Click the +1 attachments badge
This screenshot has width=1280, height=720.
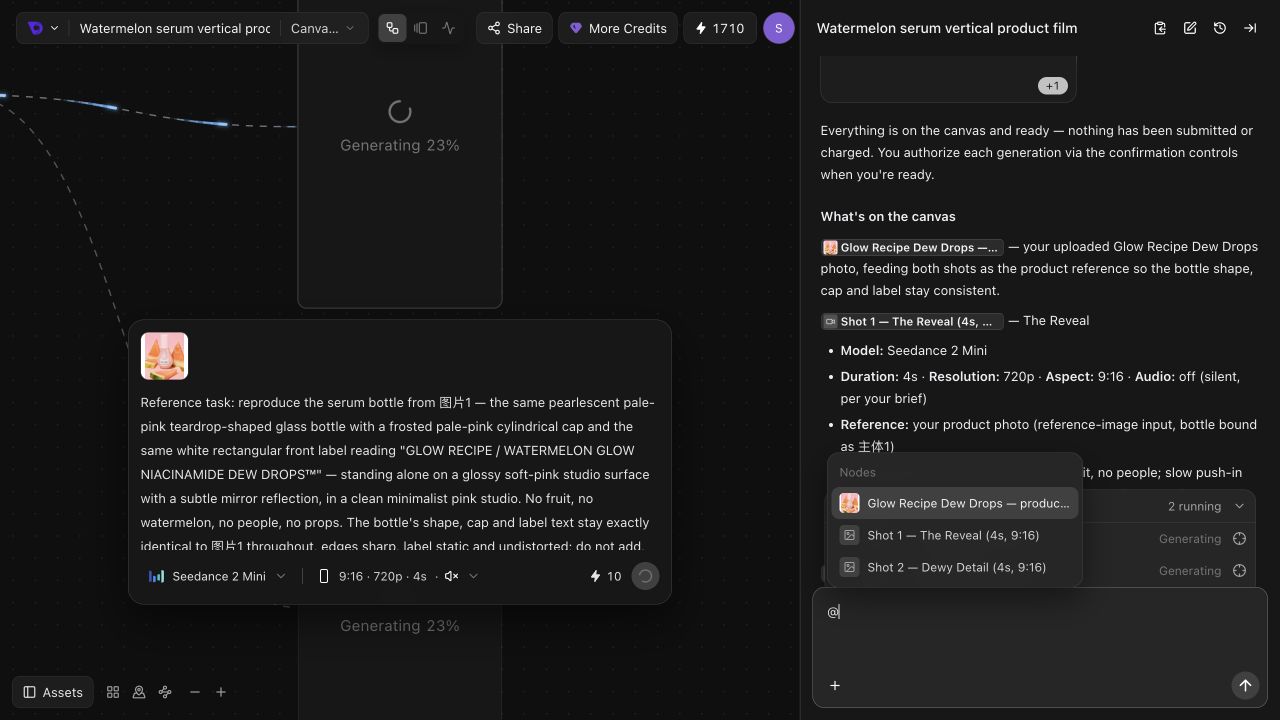pyautogui.click(x=1052, y=86)
